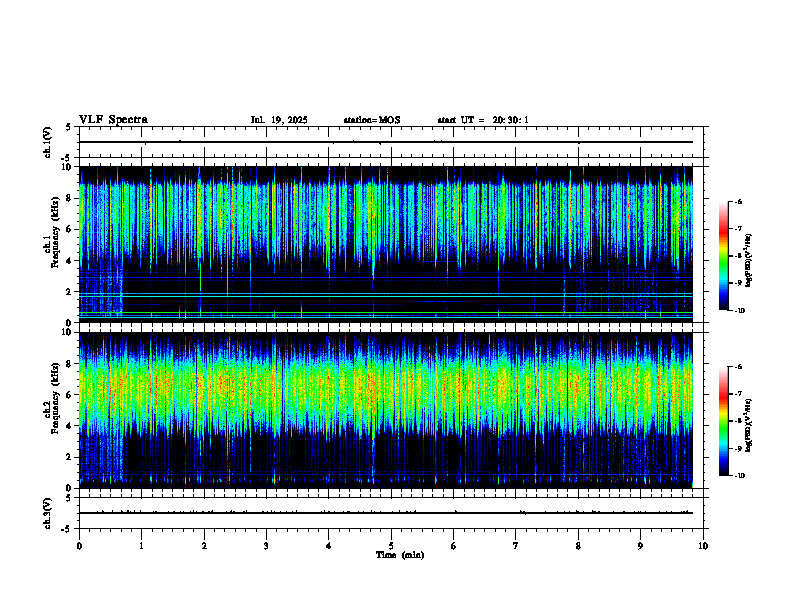The height and width of the screenshot is (612, 792).
Task: Click the '3' tick on the time axis
Action: (x=266, y=546)
